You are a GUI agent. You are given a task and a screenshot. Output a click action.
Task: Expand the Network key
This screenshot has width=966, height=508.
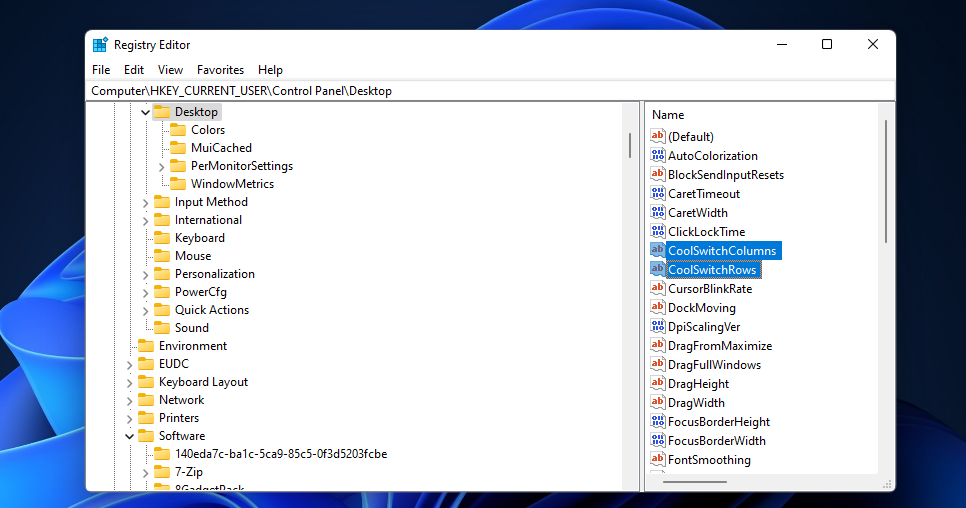129,400
